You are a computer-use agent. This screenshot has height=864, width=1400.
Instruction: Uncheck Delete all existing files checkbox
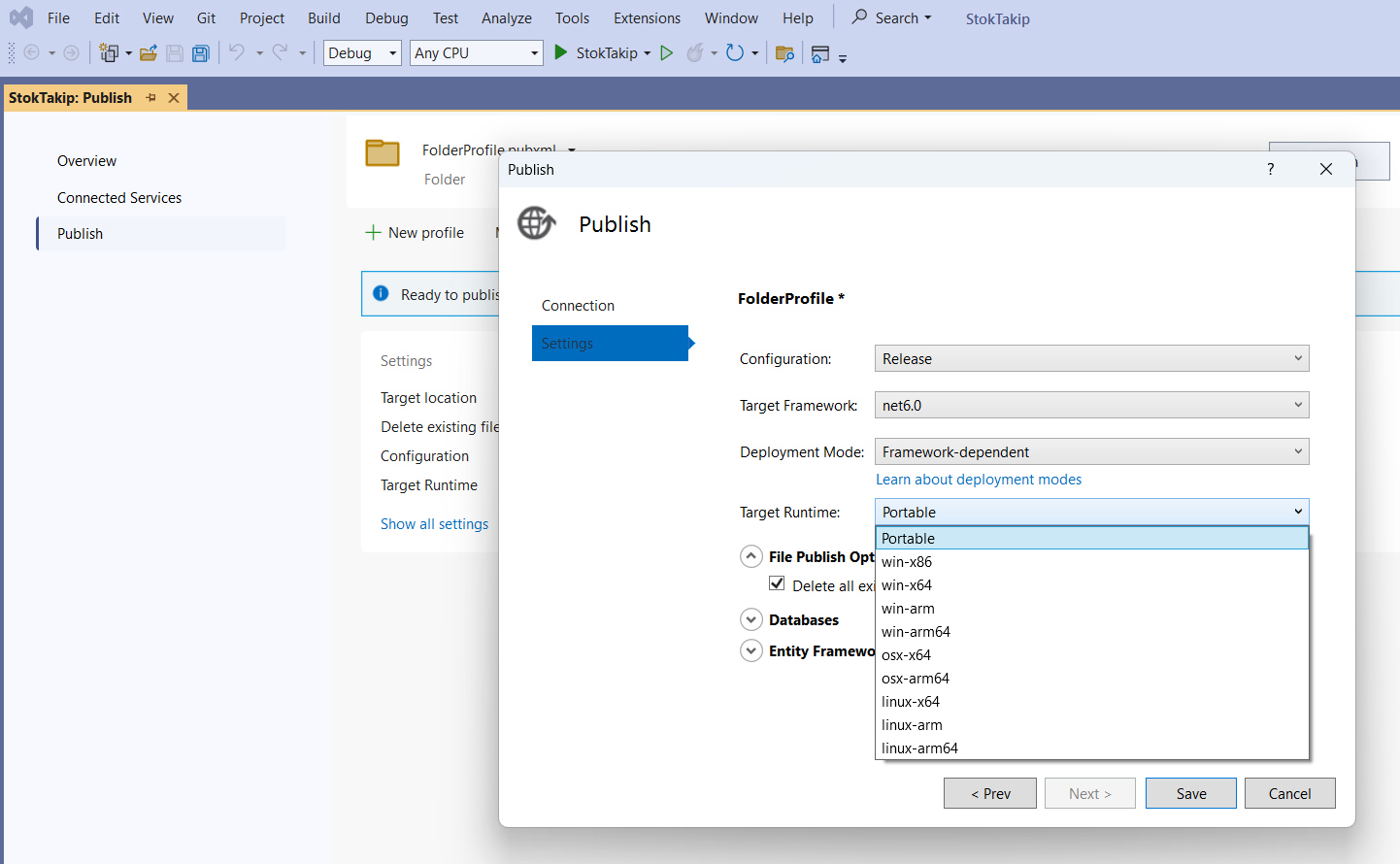(777, 583)
